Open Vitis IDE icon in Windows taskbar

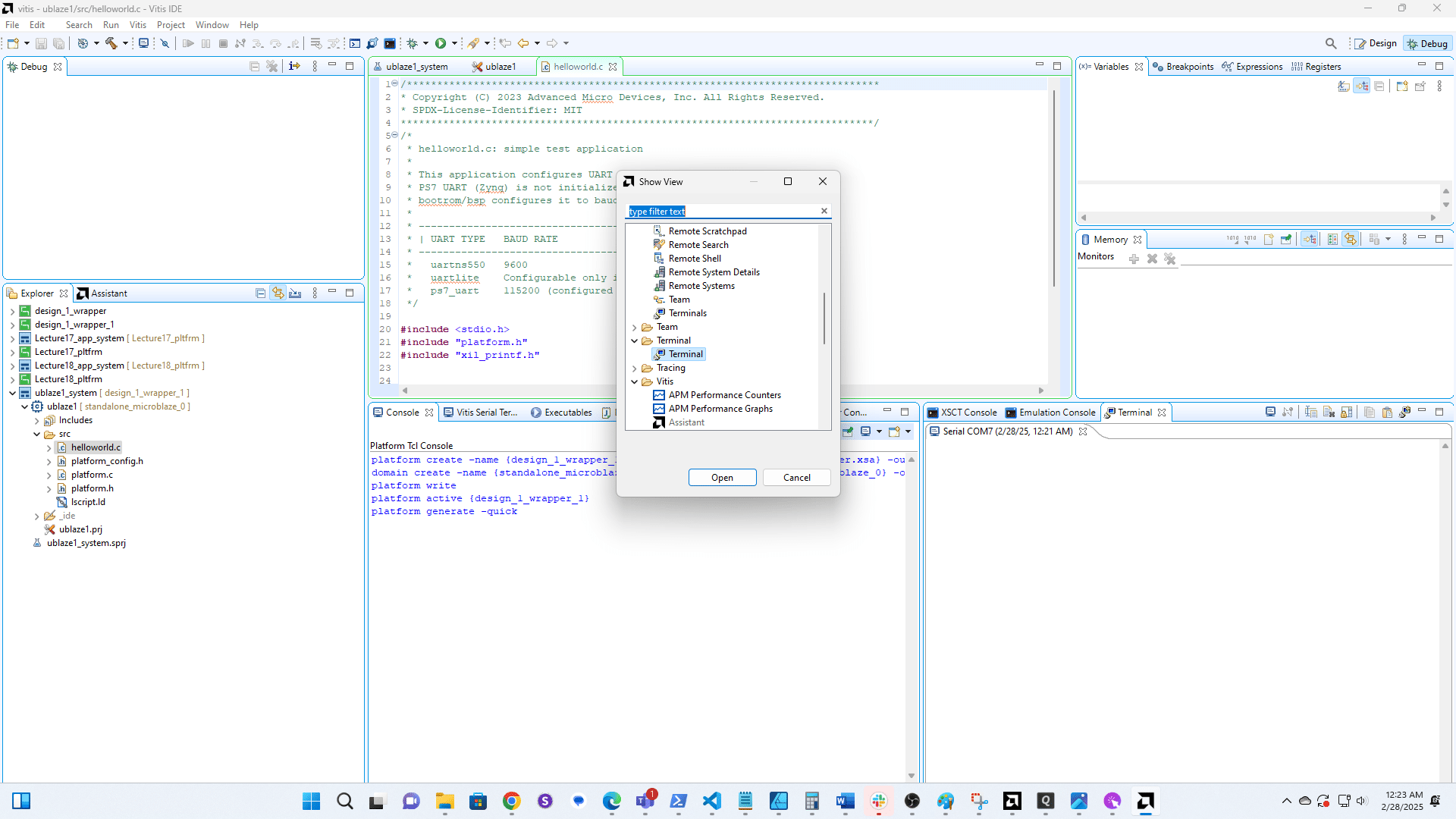point(1145,801)
